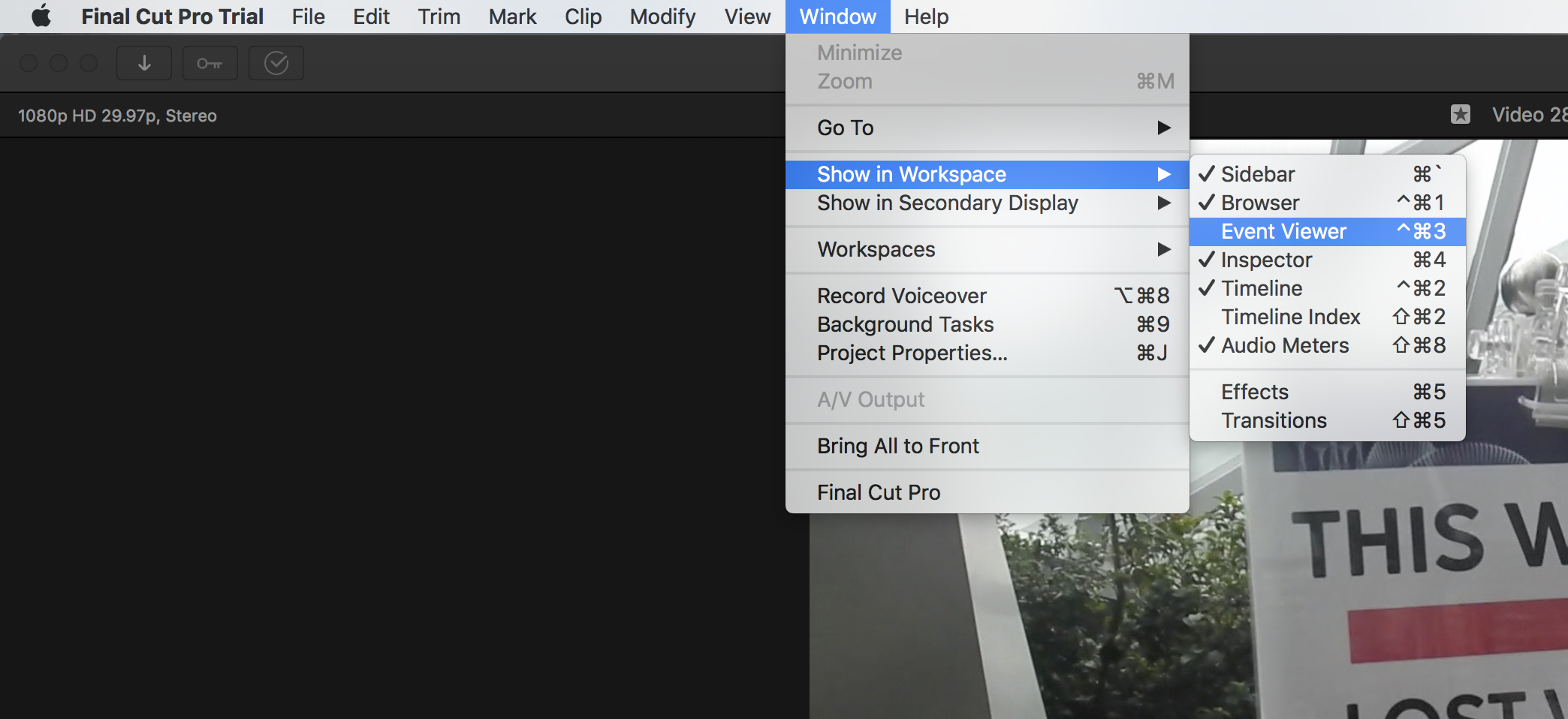Click the 1080p HD 29.97p, Stereo label
Viewport: 1568px width, 719px height.
click(117, 116)
